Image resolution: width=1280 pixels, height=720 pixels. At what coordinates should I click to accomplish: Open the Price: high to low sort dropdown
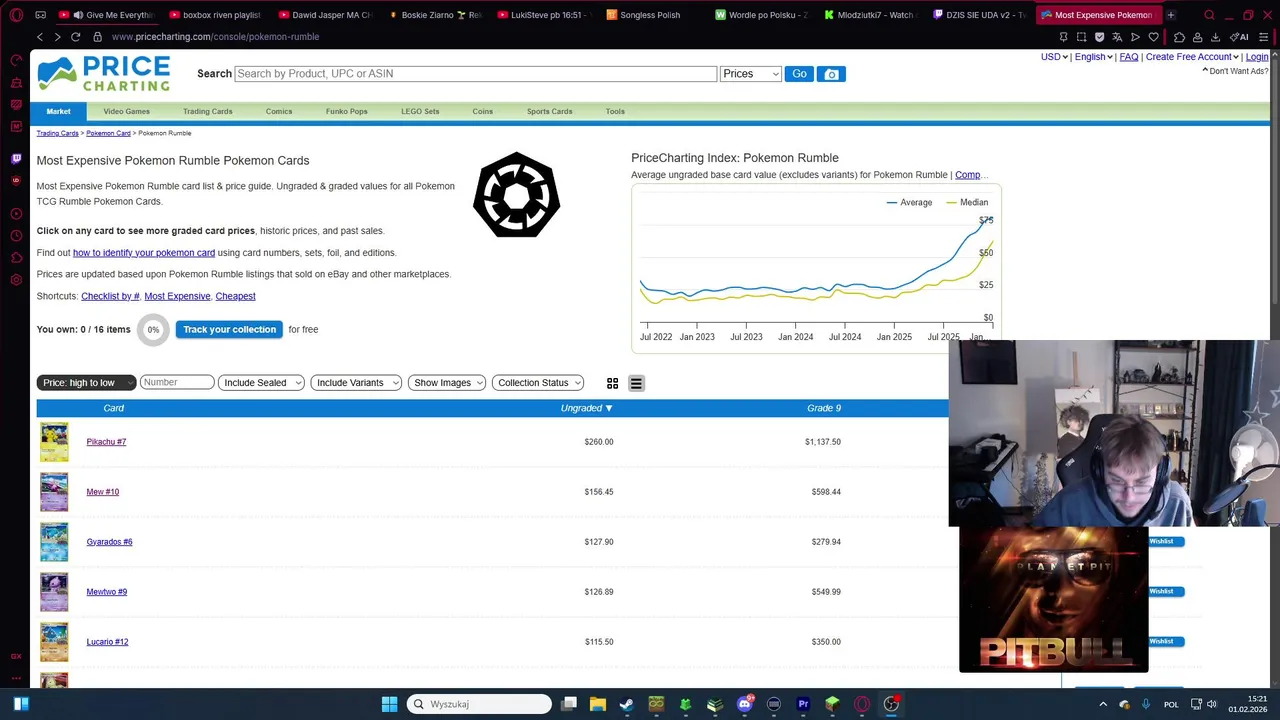(x=86, y=383)
